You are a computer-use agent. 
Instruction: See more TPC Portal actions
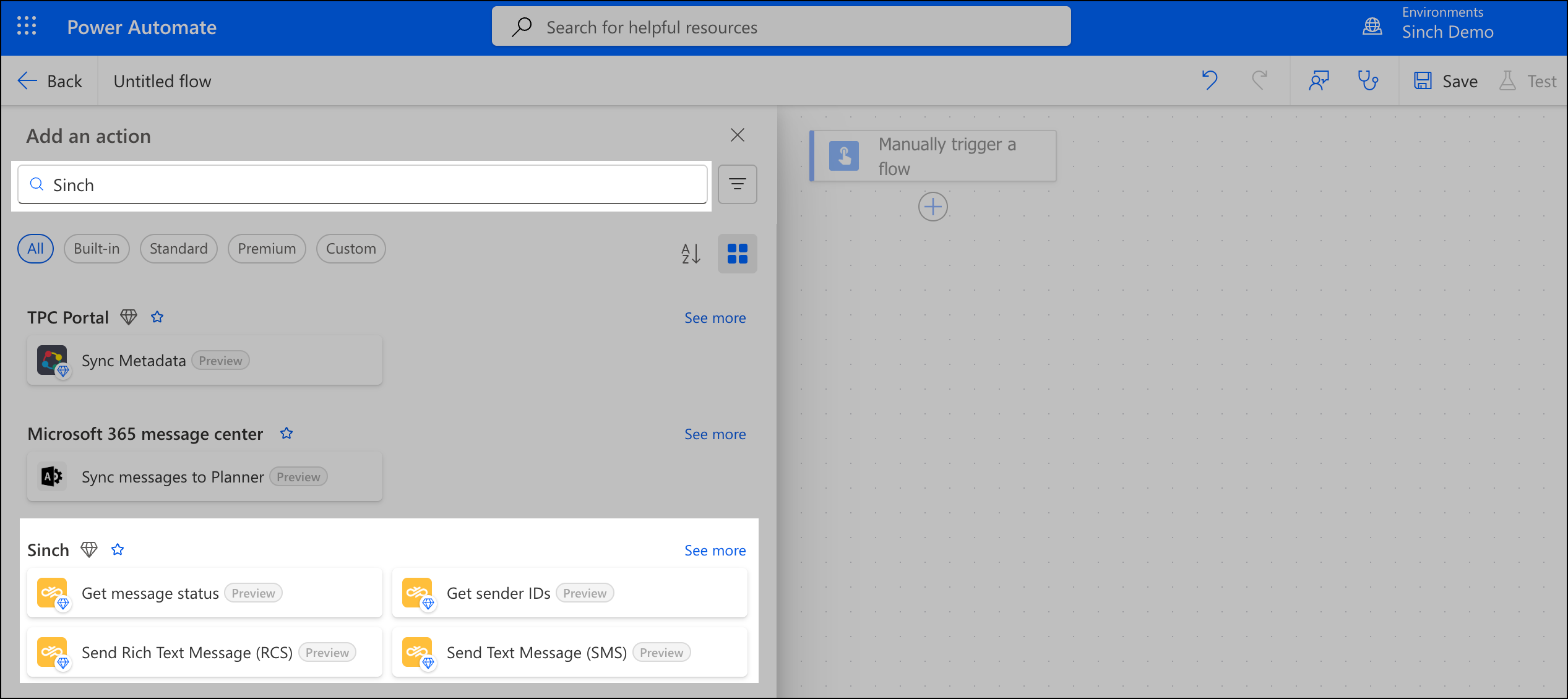click(715, 318)
